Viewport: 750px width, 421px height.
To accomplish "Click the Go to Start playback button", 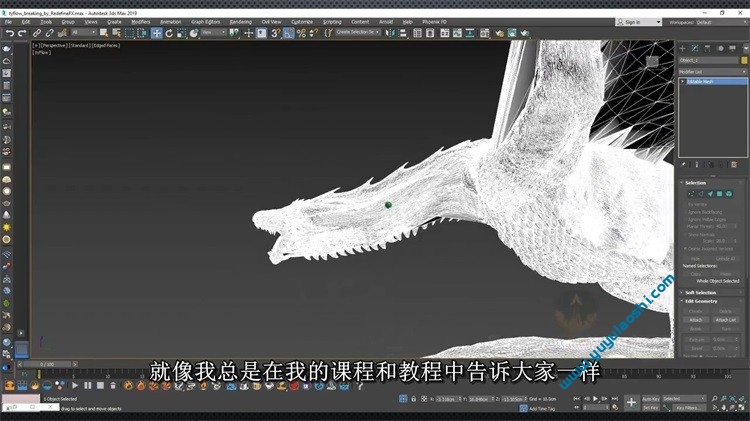I will click(x=577, y=399).
